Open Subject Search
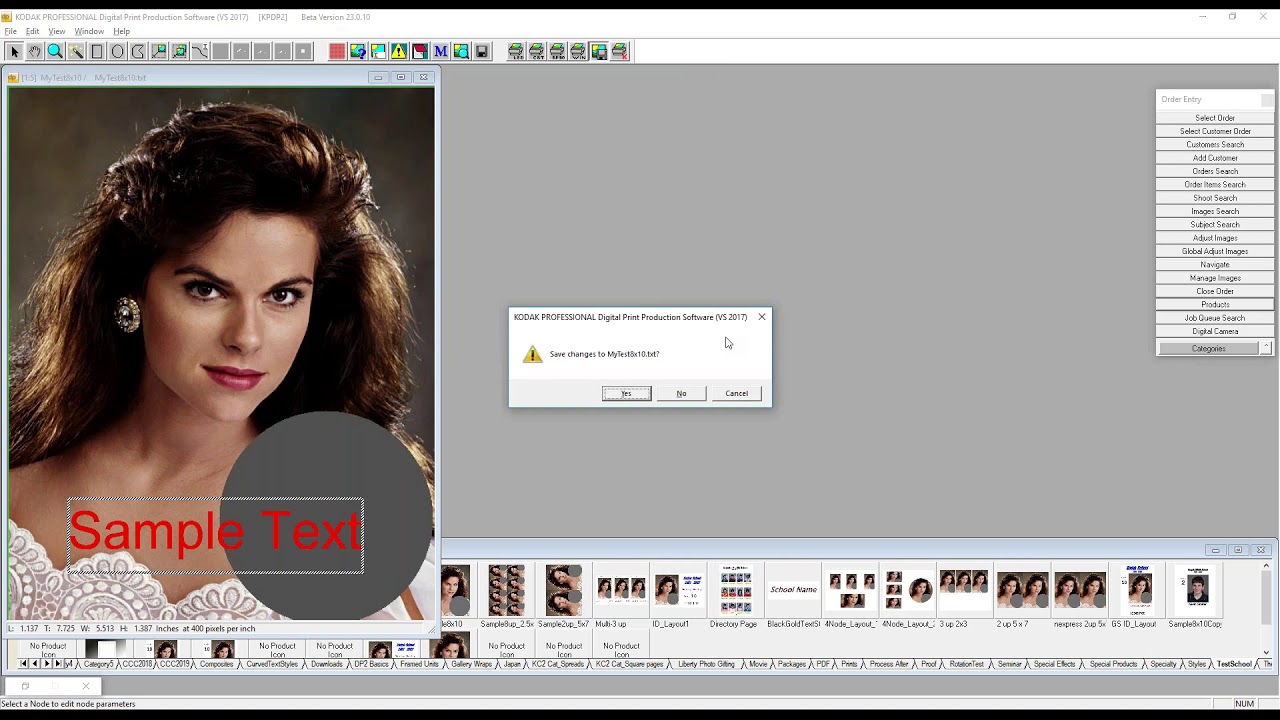The height and width of the screenshot is (720, 1280). coord(1215,225)
